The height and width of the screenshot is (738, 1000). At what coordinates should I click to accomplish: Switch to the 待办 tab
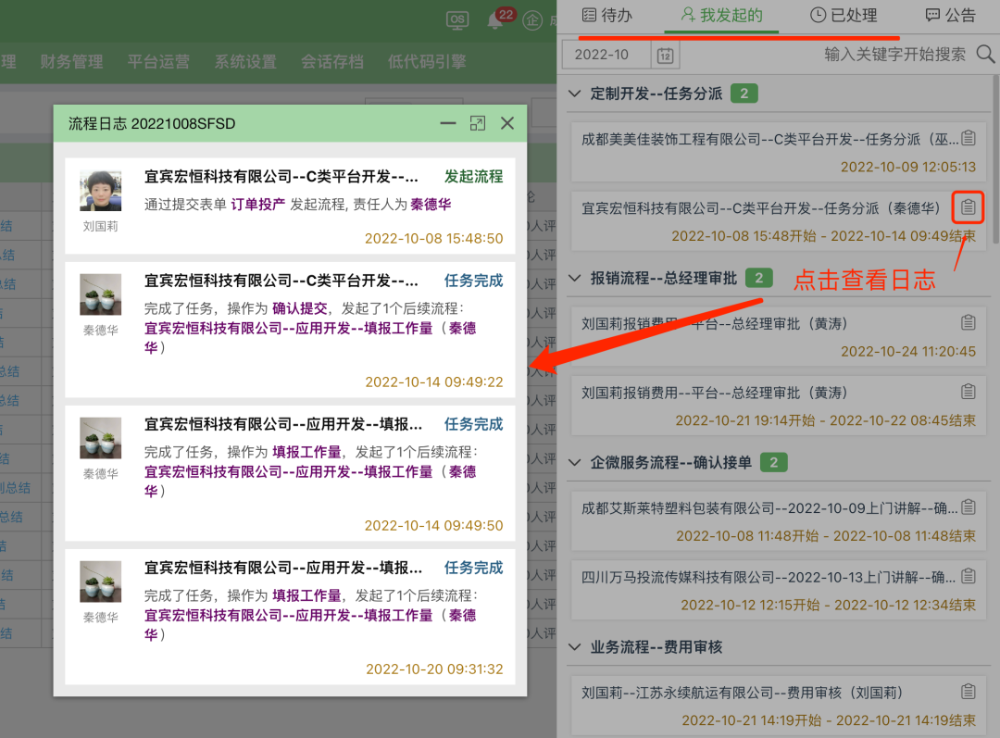pos(607,15)
